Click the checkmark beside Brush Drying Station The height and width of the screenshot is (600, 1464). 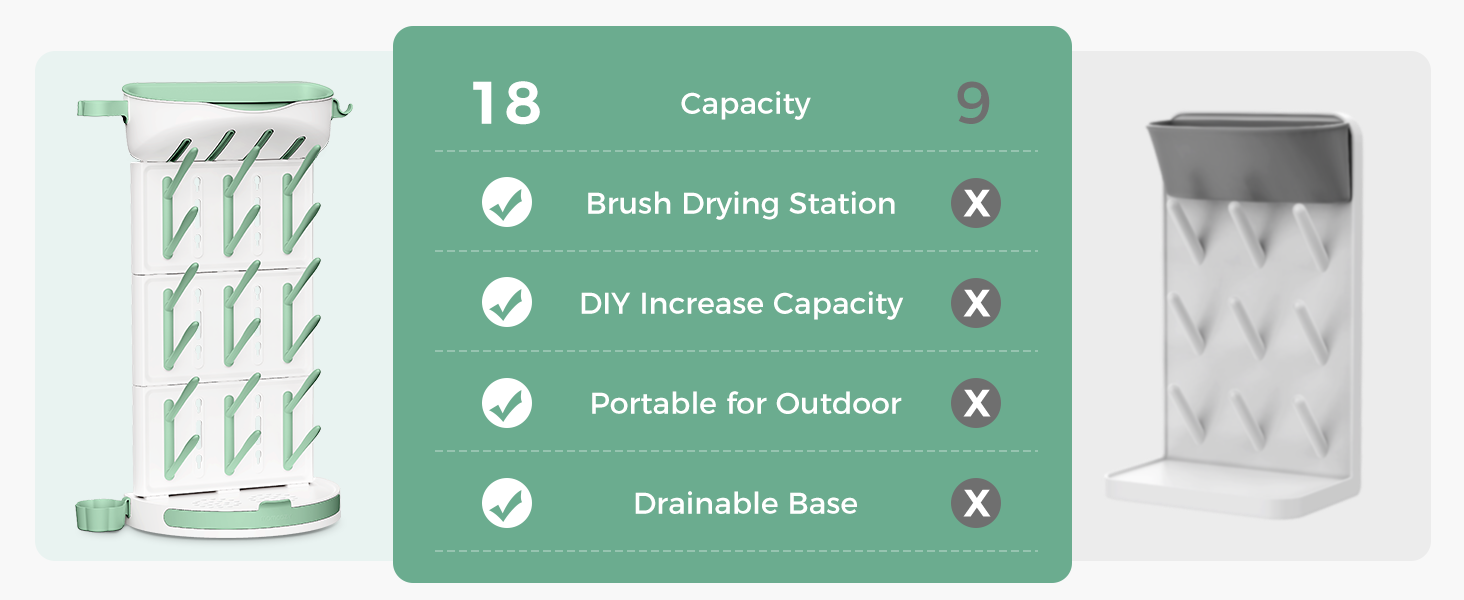(507, 203)
